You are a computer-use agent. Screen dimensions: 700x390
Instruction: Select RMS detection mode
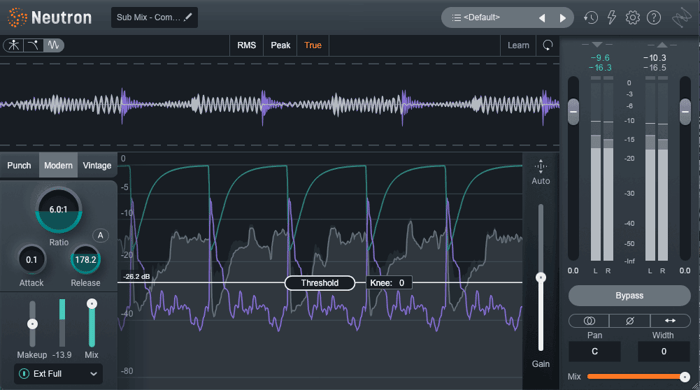[x=246, y=45]
